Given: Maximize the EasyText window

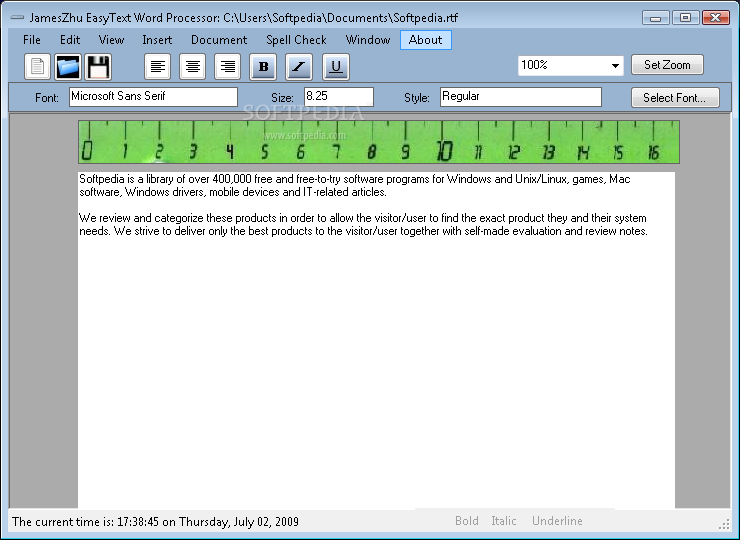Looking at the screenshot, I should (685, 18).
